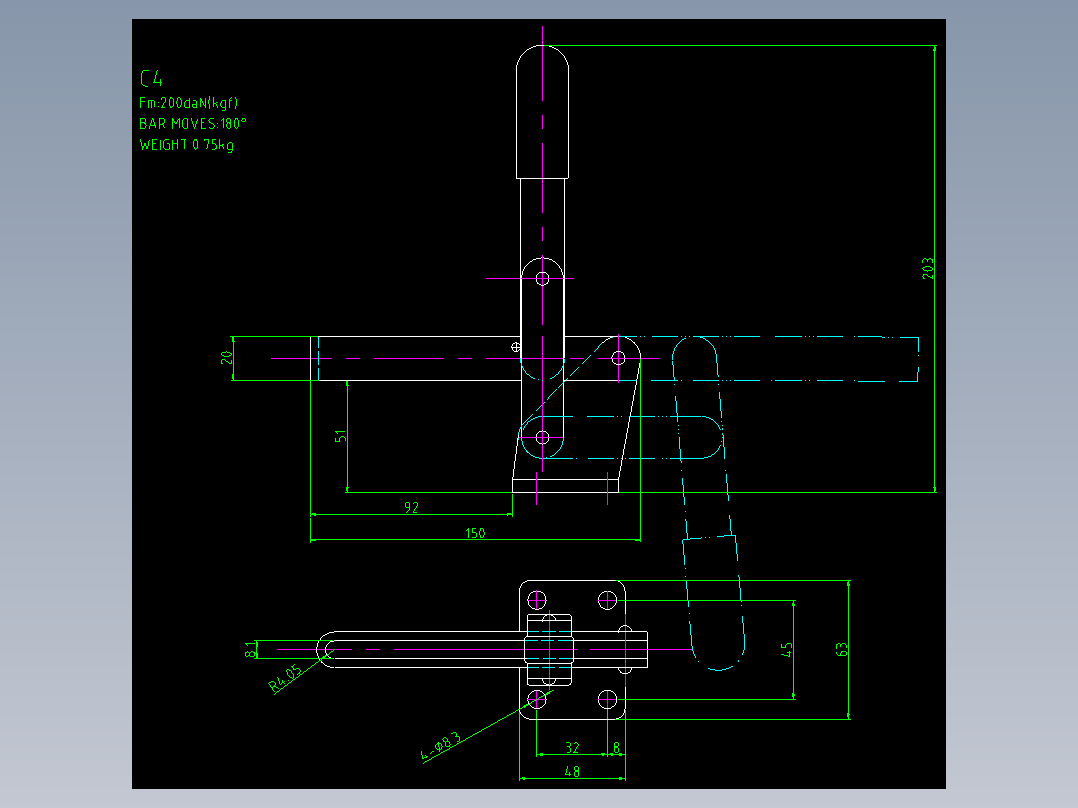The image size is (1078, 808).
Task: Pick the 92 horizontal dimension text
Action: [x=411, y=507]
